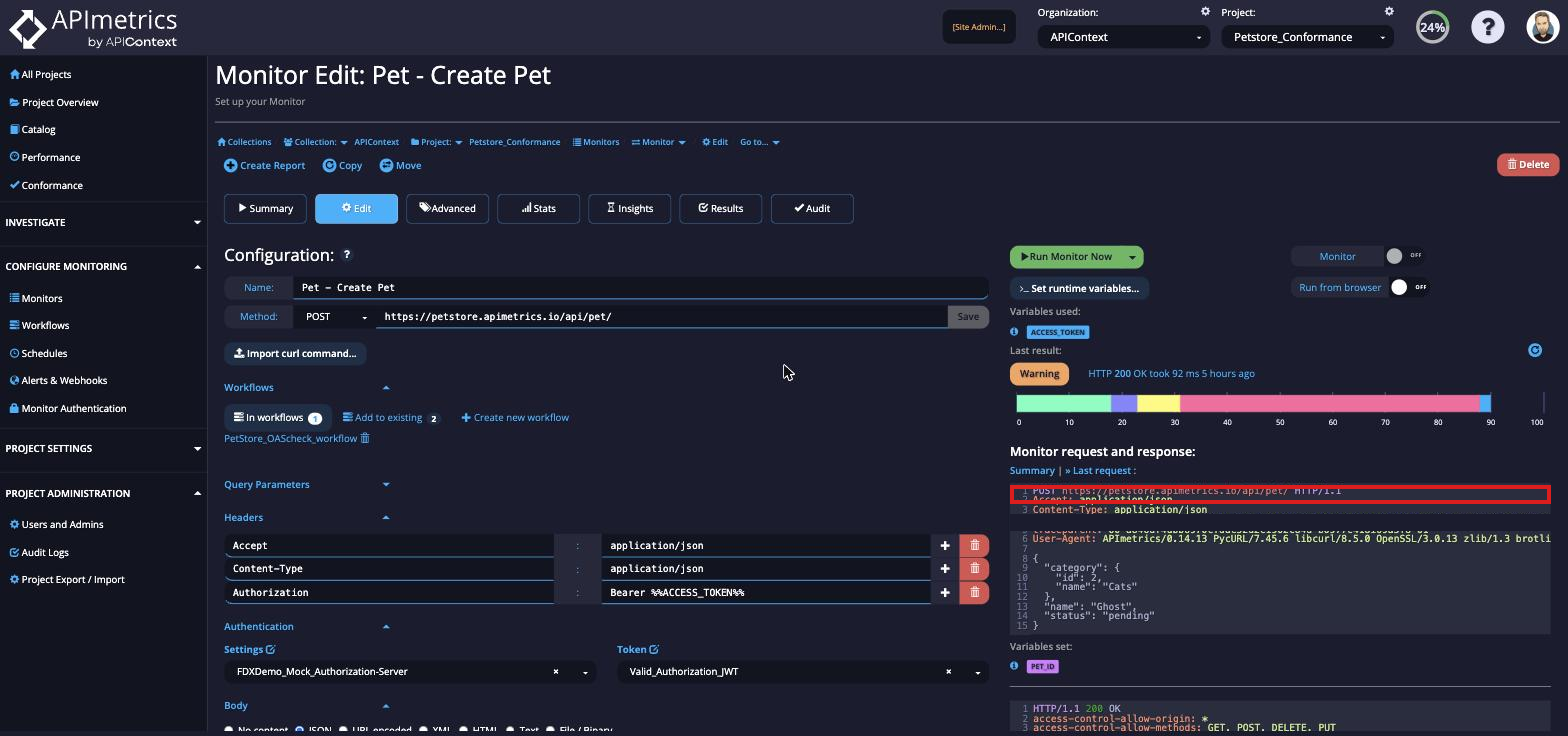Click info icon next to ACCESS_TOKEN variable
The width and height of the screenshot is (1568, 736).
(1014, 332)
